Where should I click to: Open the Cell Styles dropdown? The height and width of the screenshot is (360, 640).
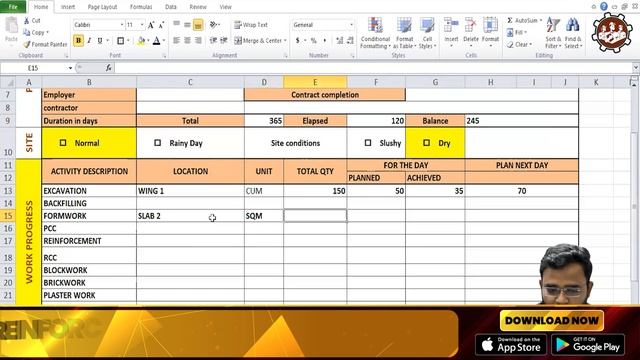pyautogui.click(x=427, y=33)
